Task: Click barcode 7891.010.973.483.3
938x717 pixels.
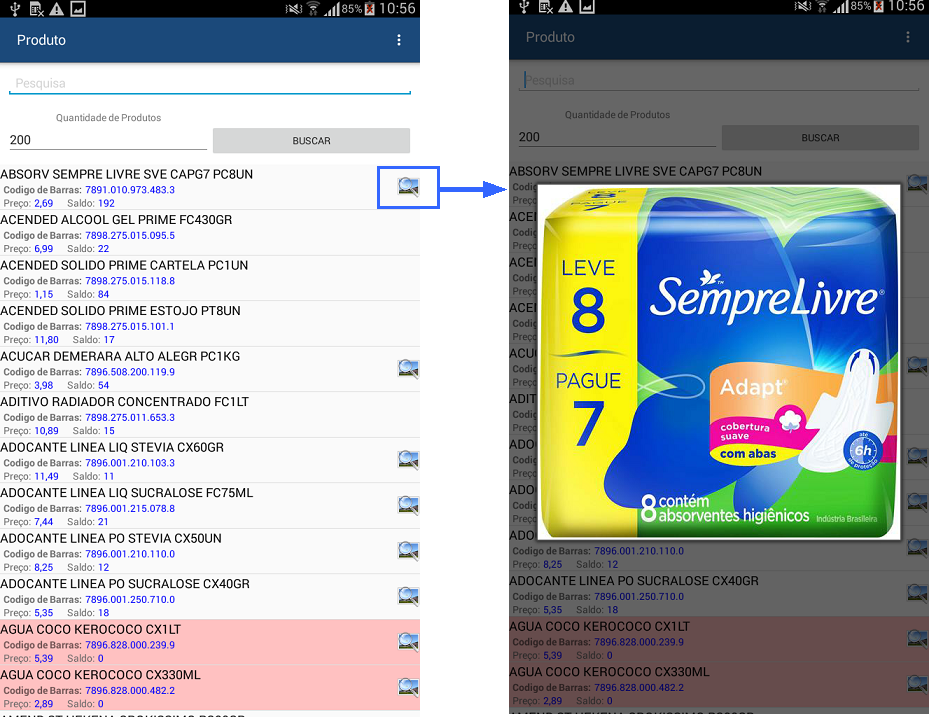Action: click(130, 190)
